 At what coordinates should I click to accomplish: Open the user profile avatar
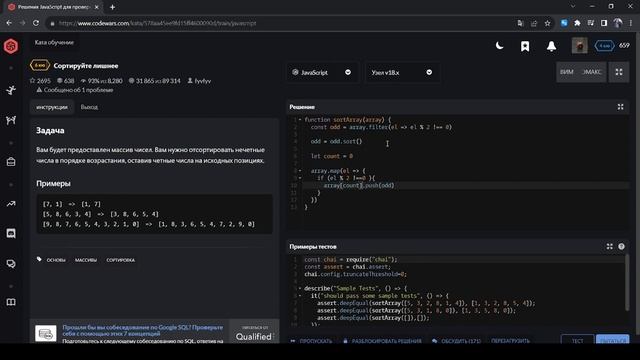pyautogui.click(x=580, y=46)
